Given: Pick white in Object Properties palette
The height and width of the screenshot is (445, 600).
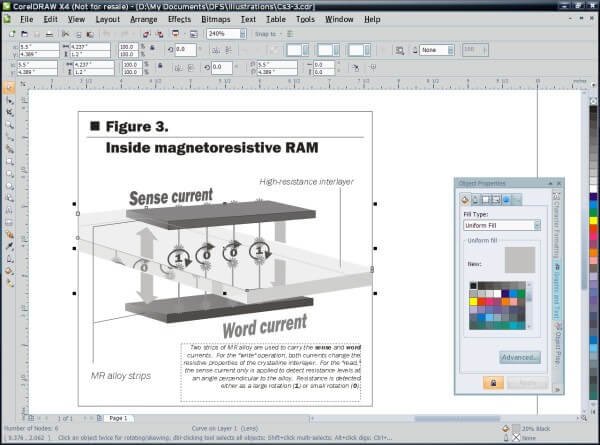Looking at the screenshot, I should point(497,294).
